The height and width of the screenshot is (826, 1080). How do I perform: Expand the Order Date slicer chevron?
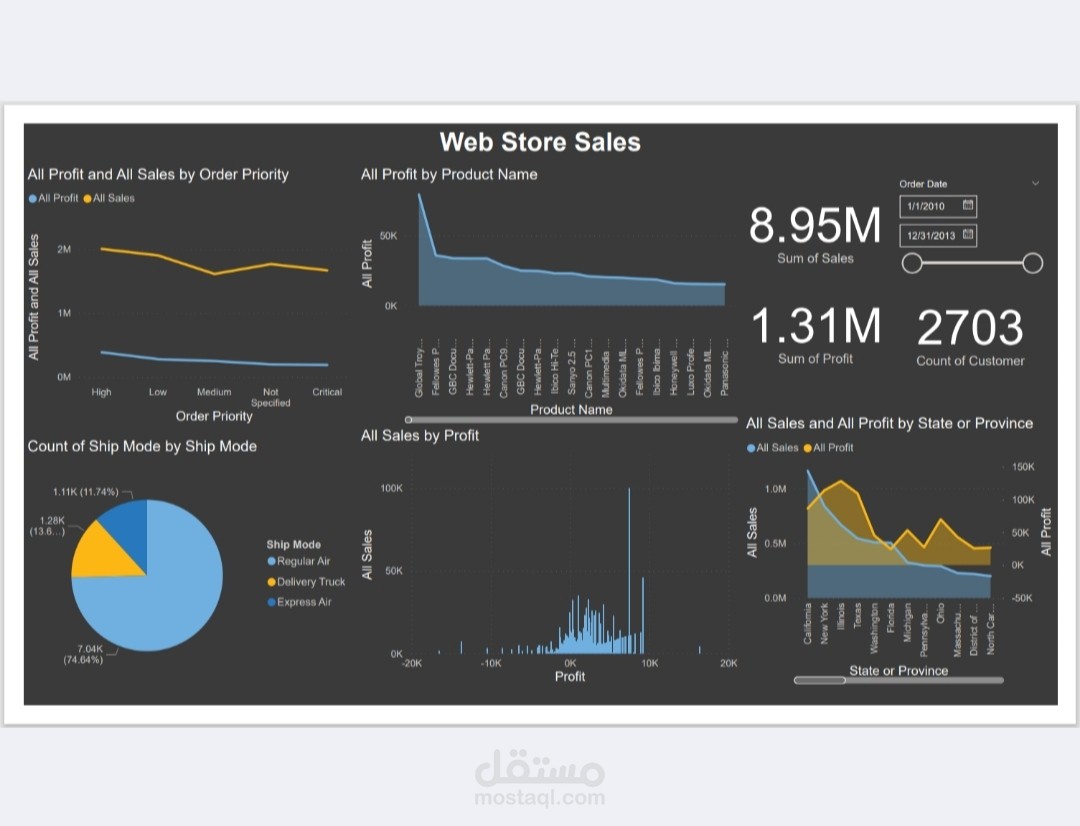click(1035, 183)
